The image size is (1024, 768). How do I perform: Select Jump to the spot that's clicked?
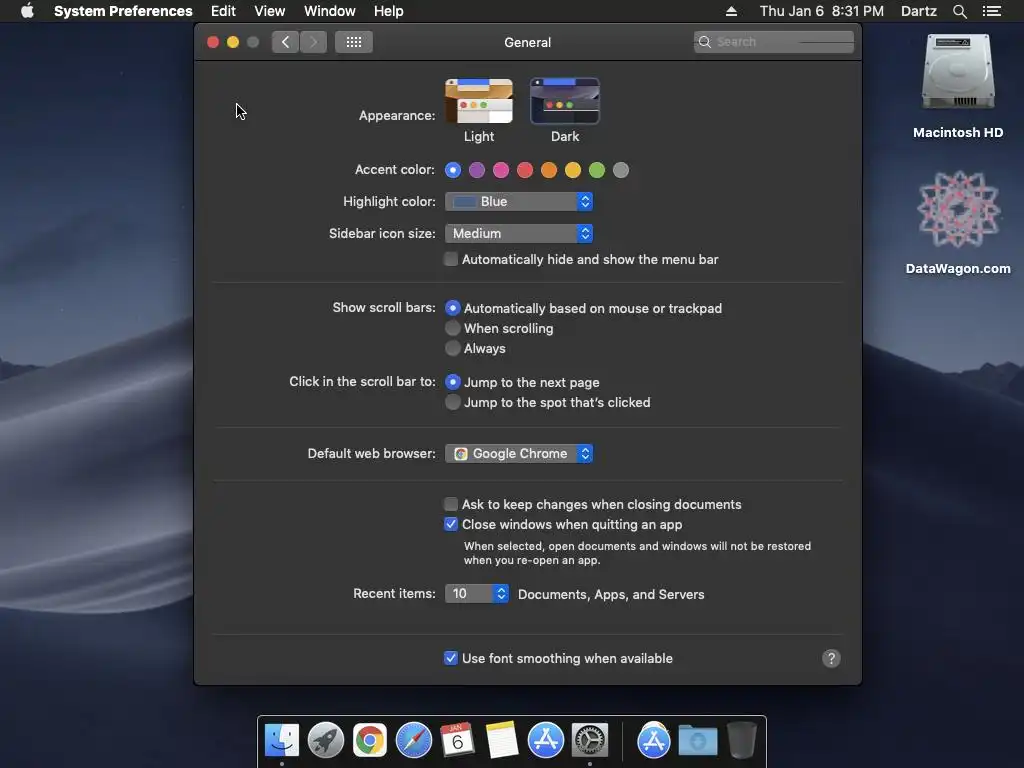tap(453, 402)
